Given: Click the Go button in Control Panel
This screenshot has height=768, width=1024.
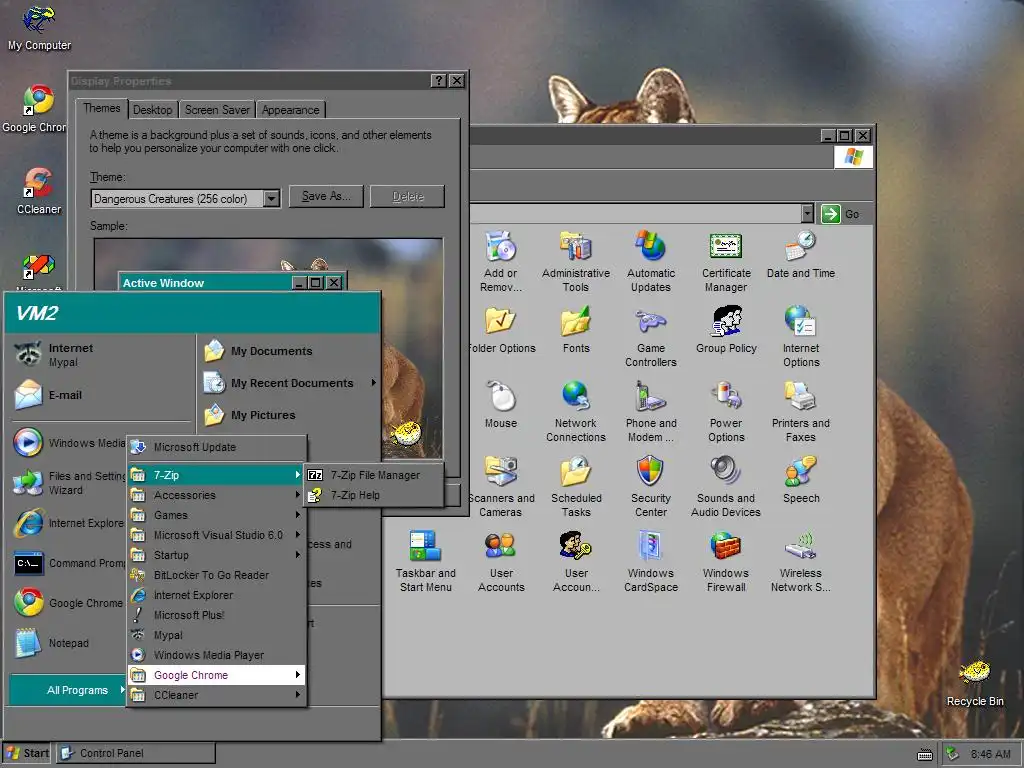Looking at the screenshot, I should (x=841, y=214).
